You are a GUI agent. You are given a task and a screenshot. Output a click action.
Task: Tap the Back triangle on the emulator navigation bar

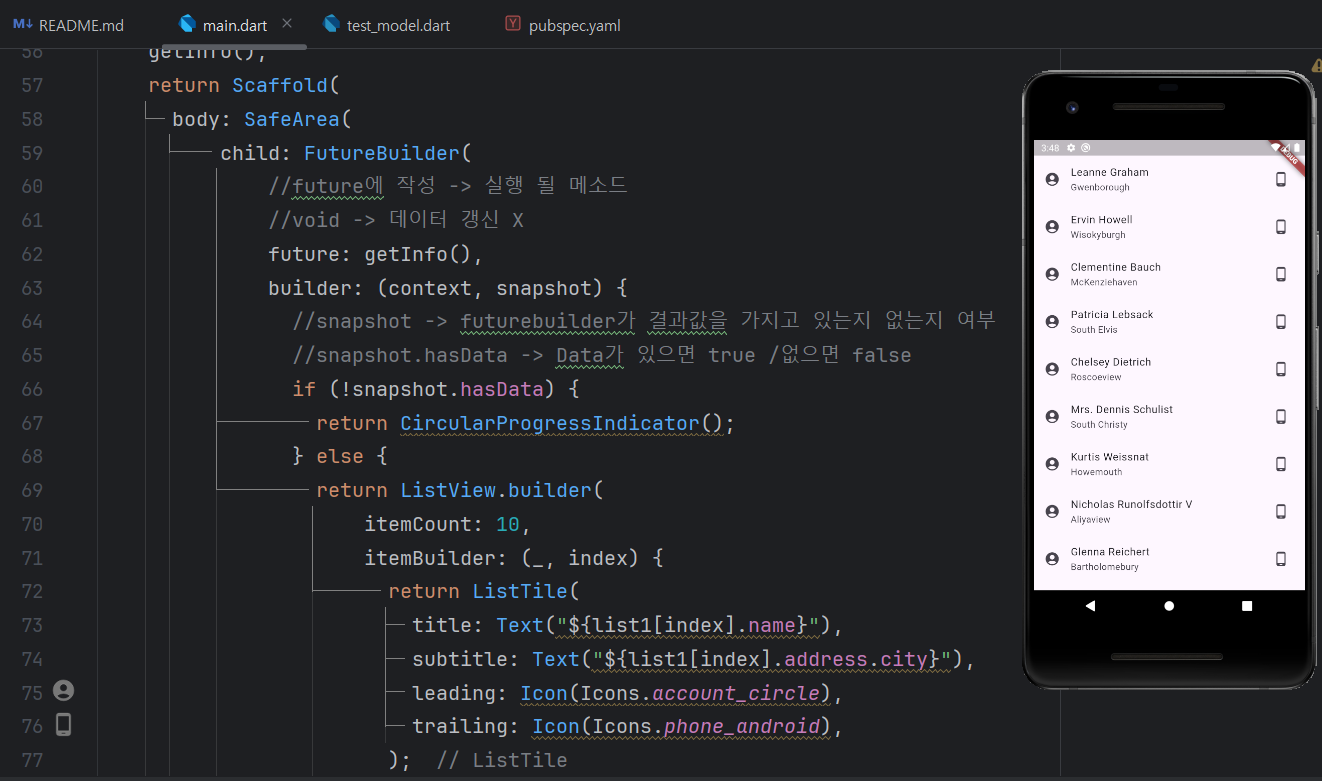coord(1090,605)
